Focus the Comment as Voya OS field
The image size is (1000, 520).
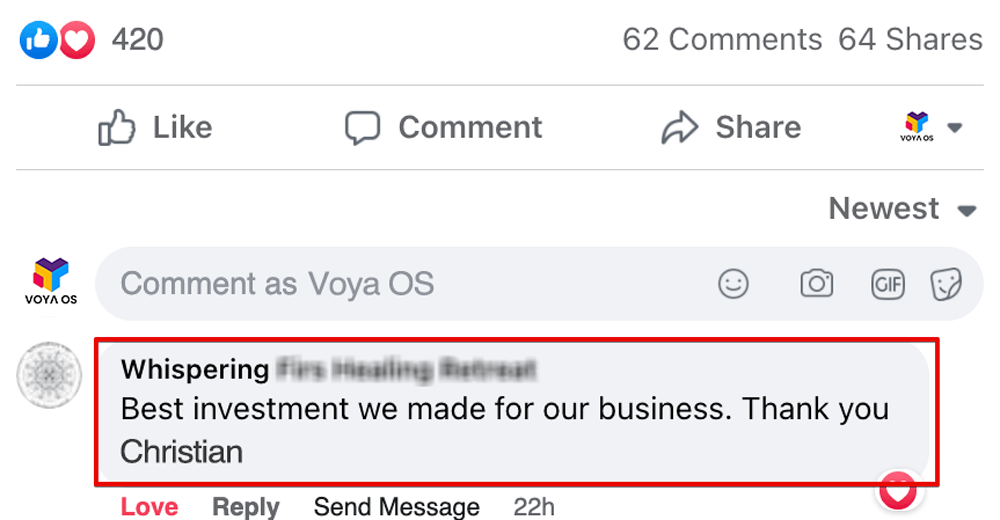pos(400,284)
